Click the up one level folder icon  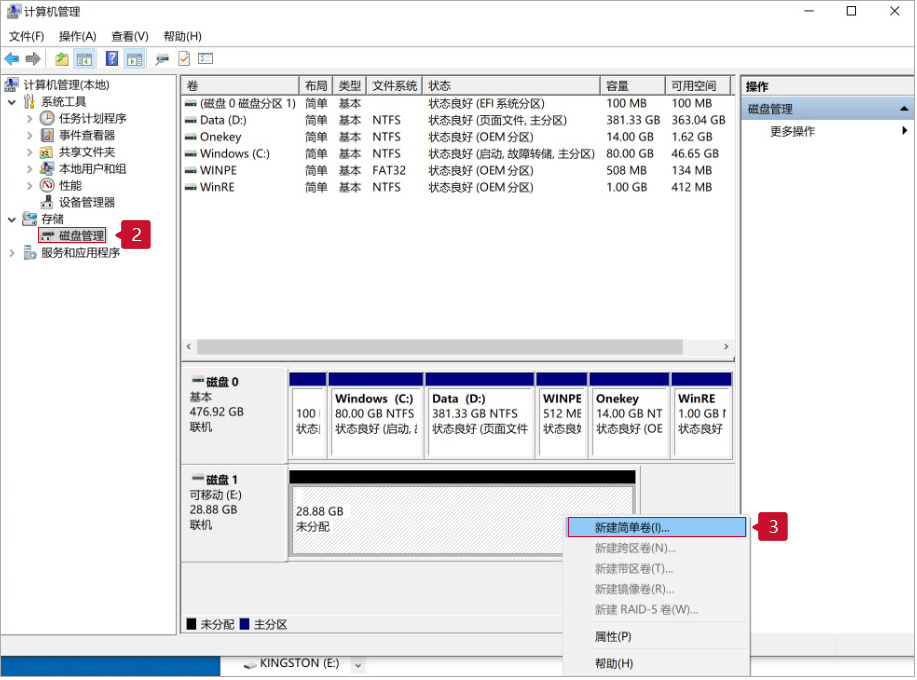pyautogui.click(x=62, y=59)
